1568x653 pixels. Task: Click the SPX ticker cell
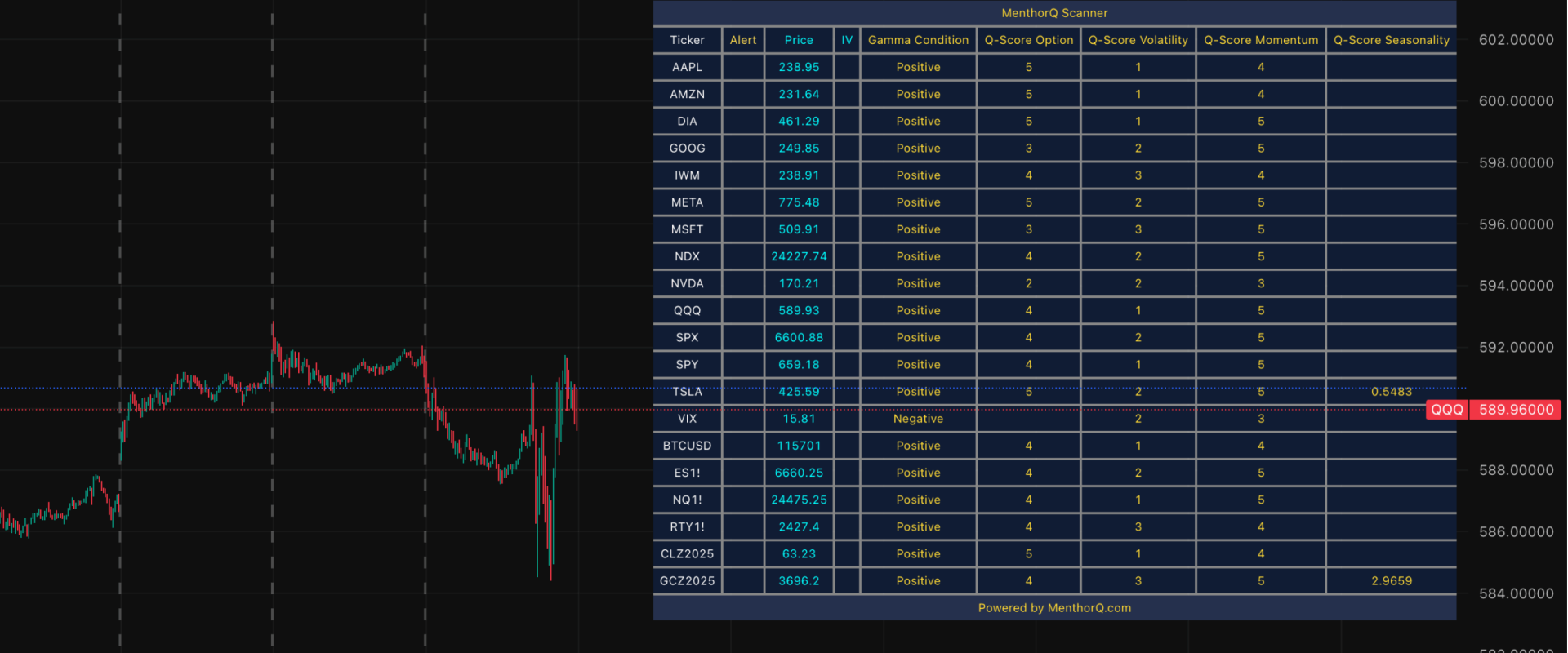tap(687, 337)
